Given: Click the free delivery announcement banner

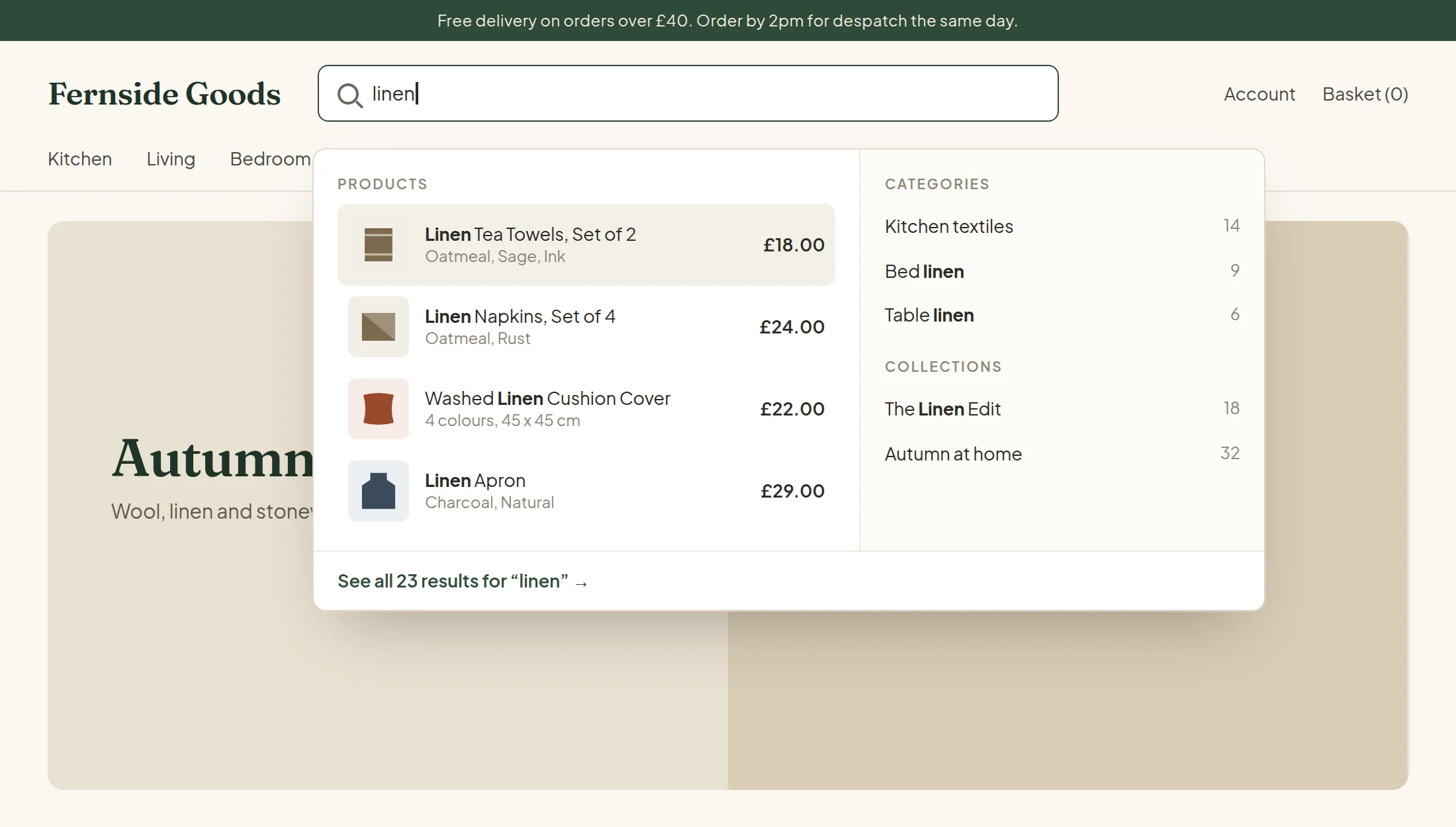Looking at the screenshot, I should 728,21.
